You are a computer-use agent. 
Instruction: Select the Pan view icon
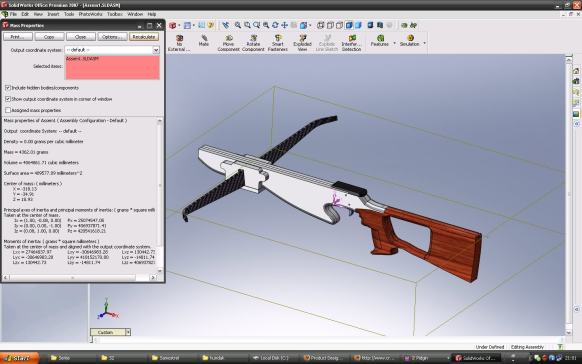(x=284, y=25)
